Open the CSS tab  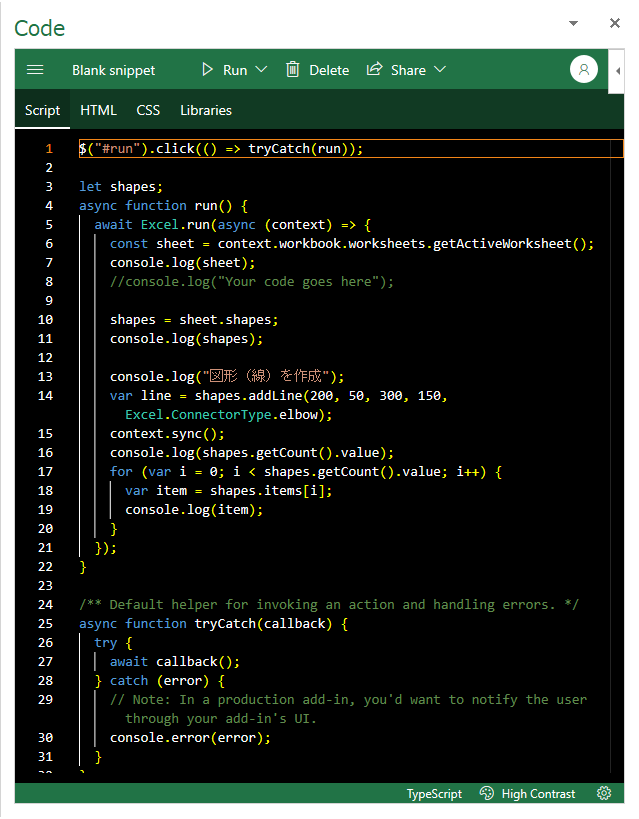[x=148, y=110]
